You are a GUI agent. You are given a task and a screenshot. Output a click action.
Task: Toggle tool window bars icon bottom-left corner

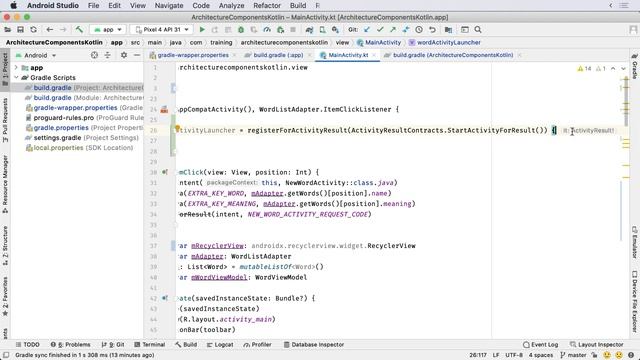[x=6, y=356]
